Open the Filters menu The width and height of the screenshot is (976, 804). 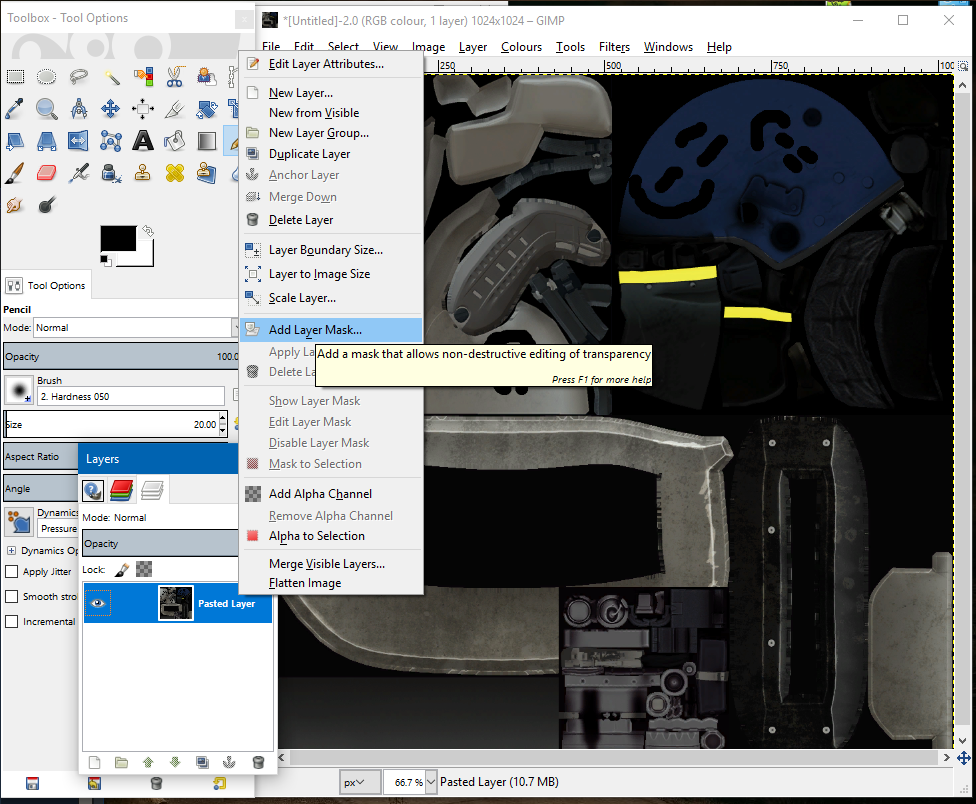pos(614,47)
